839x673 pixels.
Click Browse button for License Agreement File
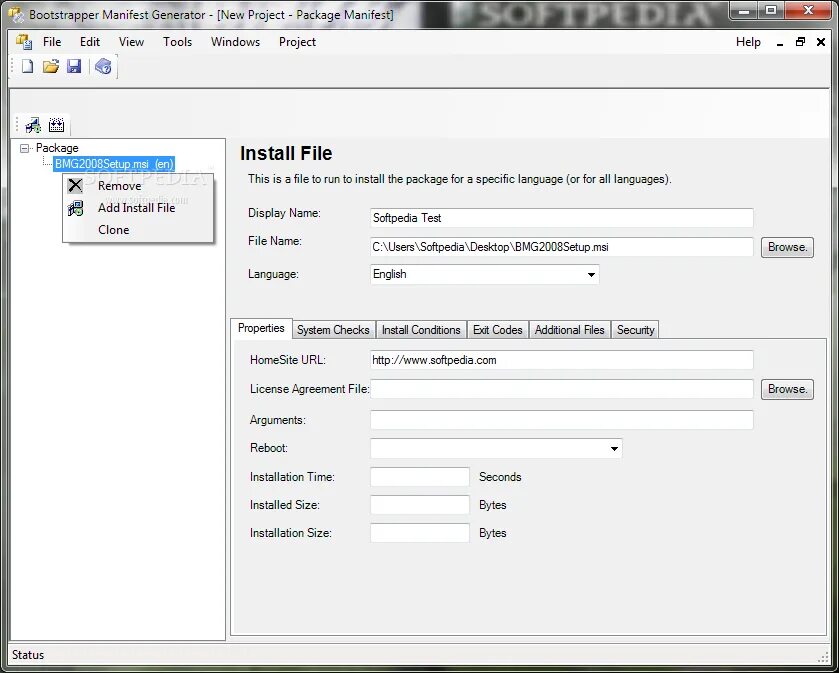(x=787, y=389)
